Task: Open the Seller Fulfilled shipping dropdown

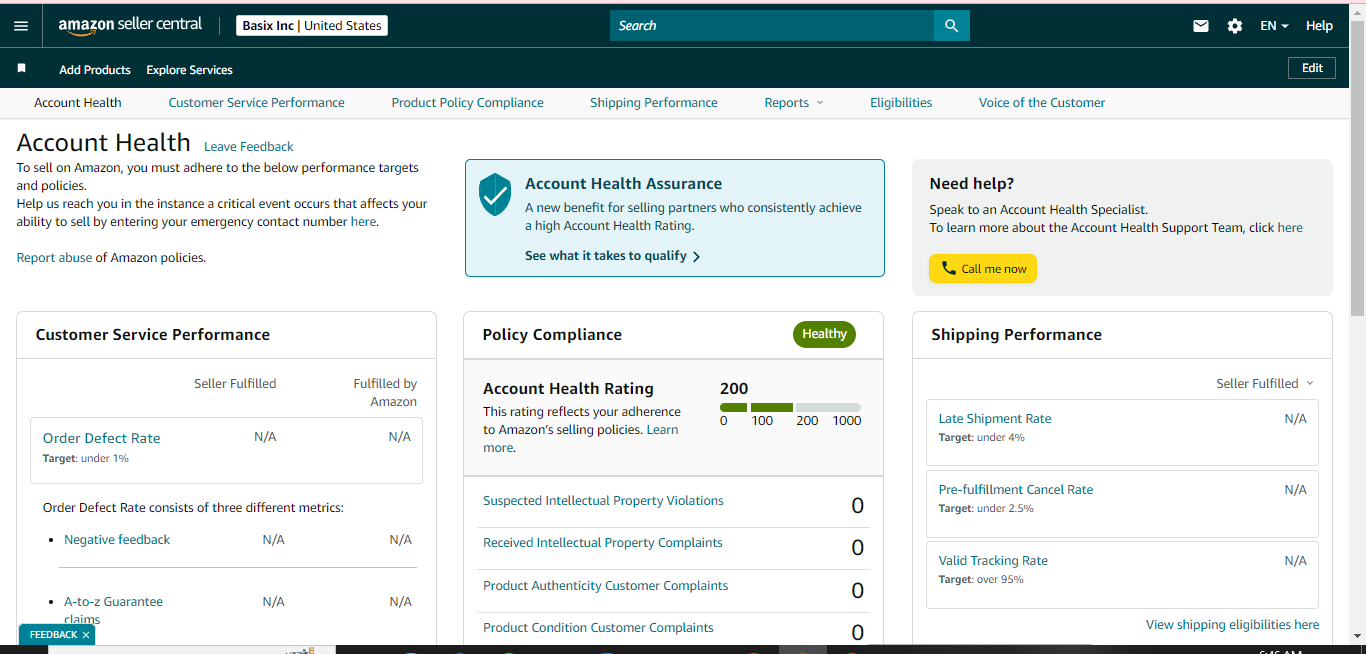Action: pos(1265,383)
